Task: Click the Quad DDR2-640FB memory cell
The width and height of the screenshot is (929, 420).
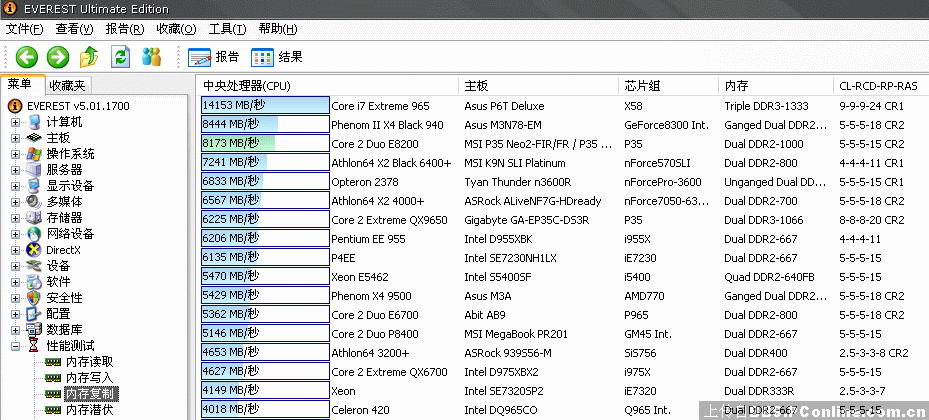Action: 770,277
